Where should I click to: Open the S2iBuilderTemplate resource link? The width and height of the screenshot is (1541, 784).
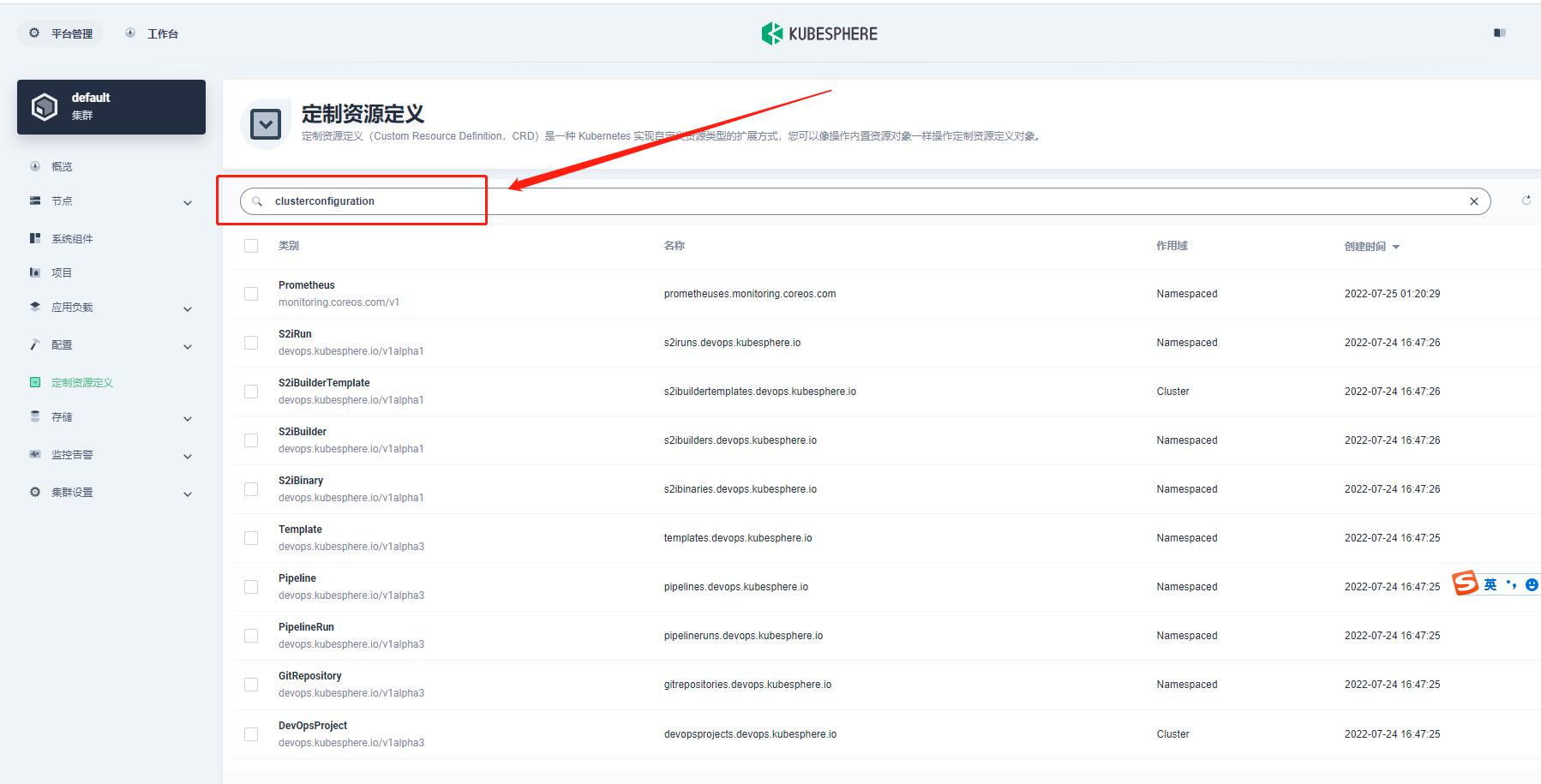[x=324, y=383]
